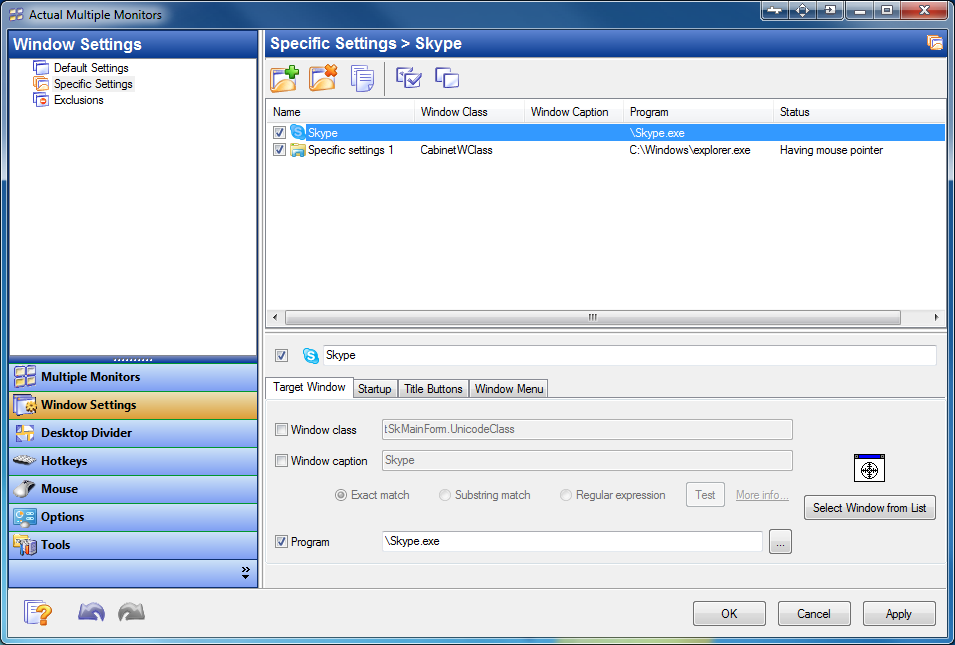955x645 pixels.
Task: Click the extra title button with horizontal arrows
Action: point(775,10)
